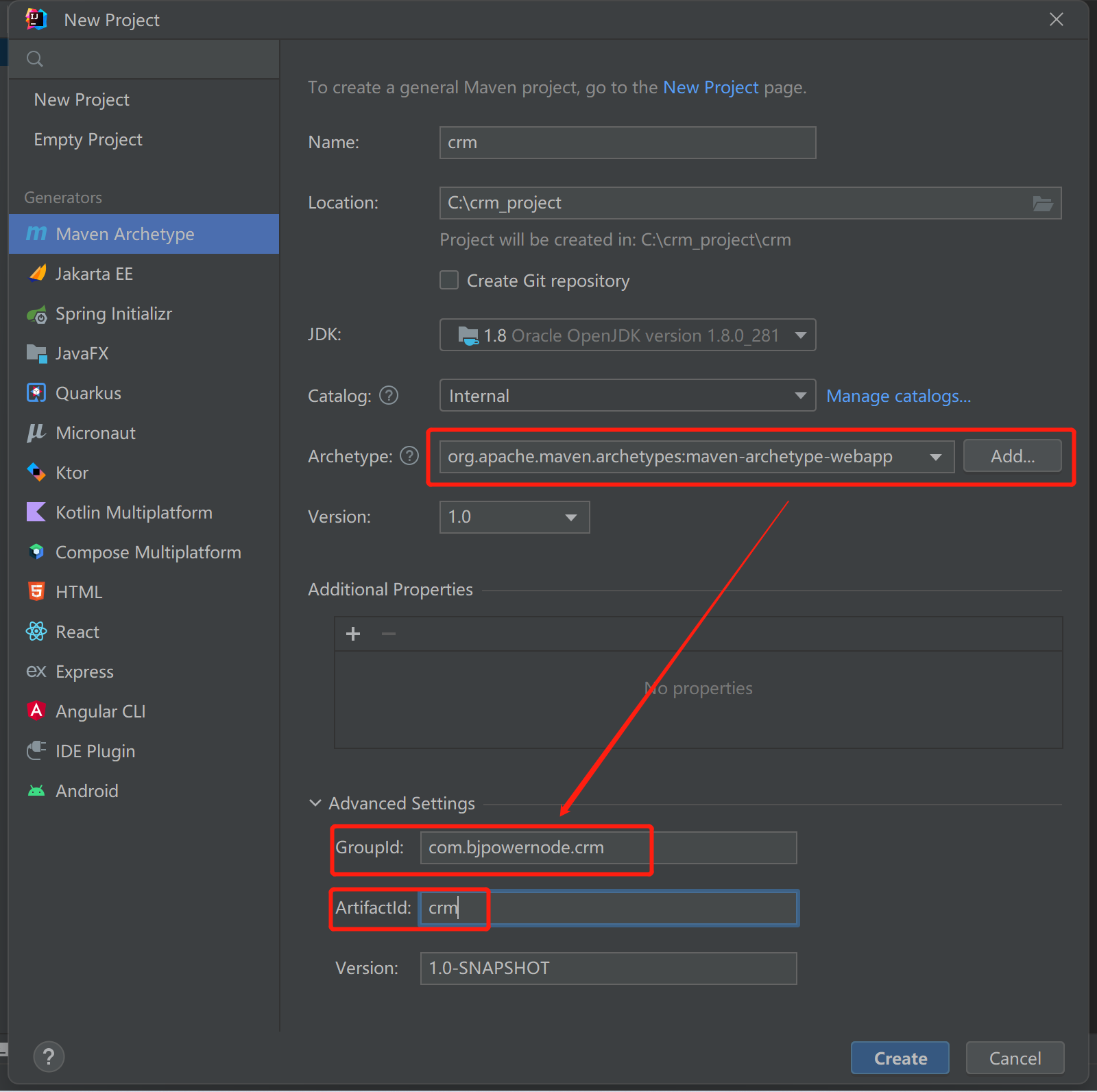Screen dimensions: 1097x1092
Task: Select the Spring Initializr generator
Action: pos(144,313)
